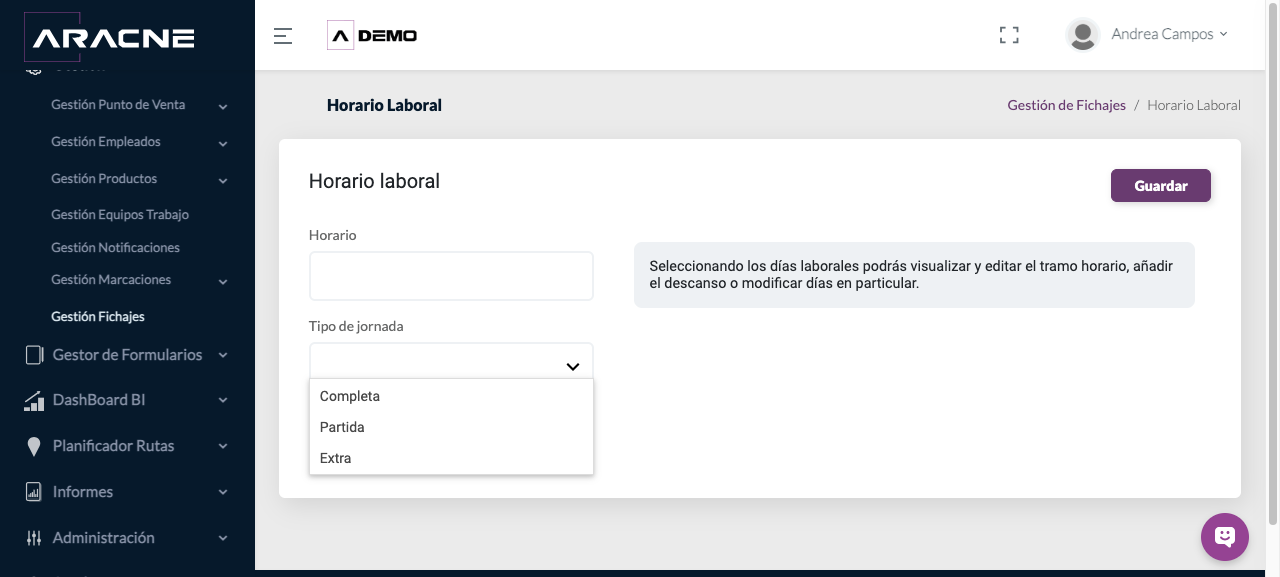Open Gestión Fichajes in sidebar
1280x577 pixels.
coord(98,316)
